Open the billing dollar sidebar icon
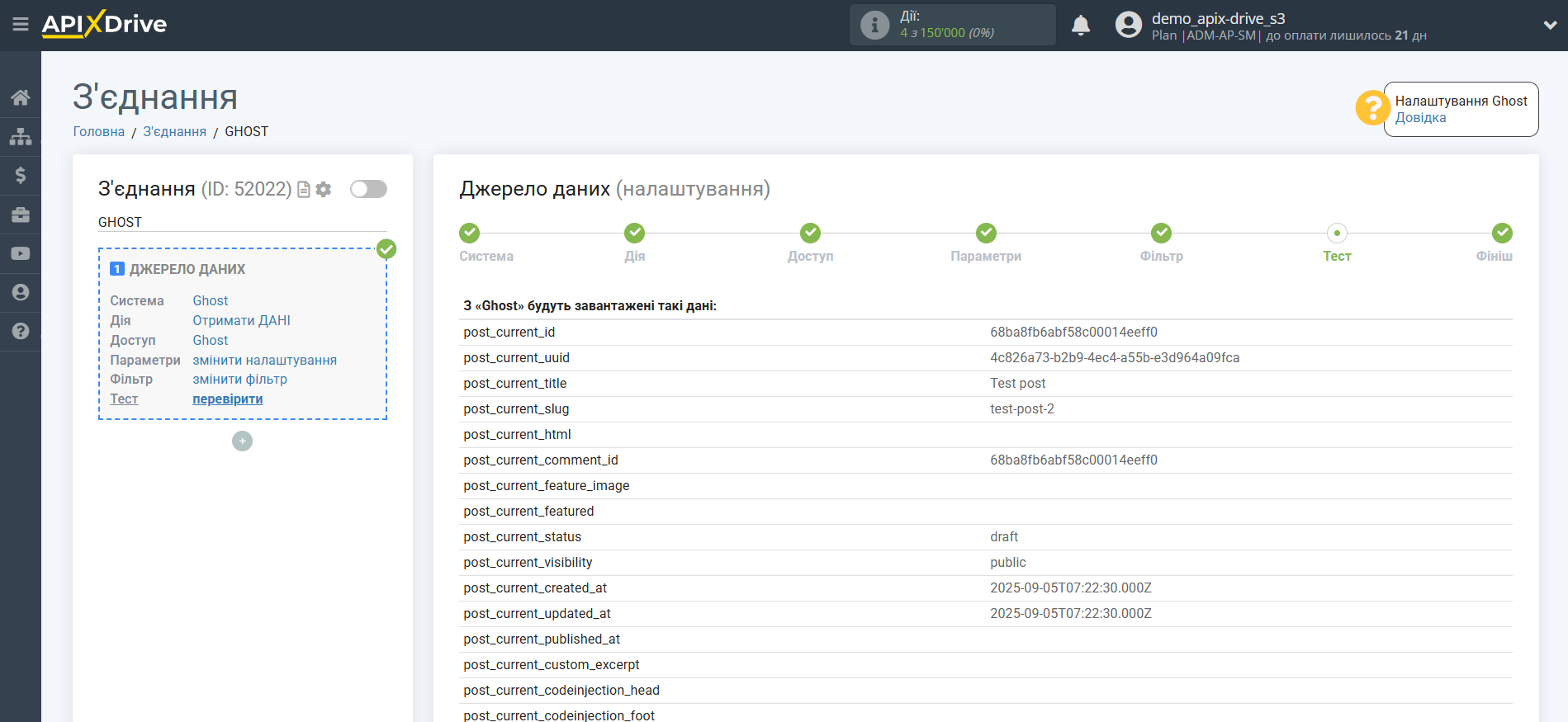The width and height of the screenshot is (1568, 722). click(21, 175)
